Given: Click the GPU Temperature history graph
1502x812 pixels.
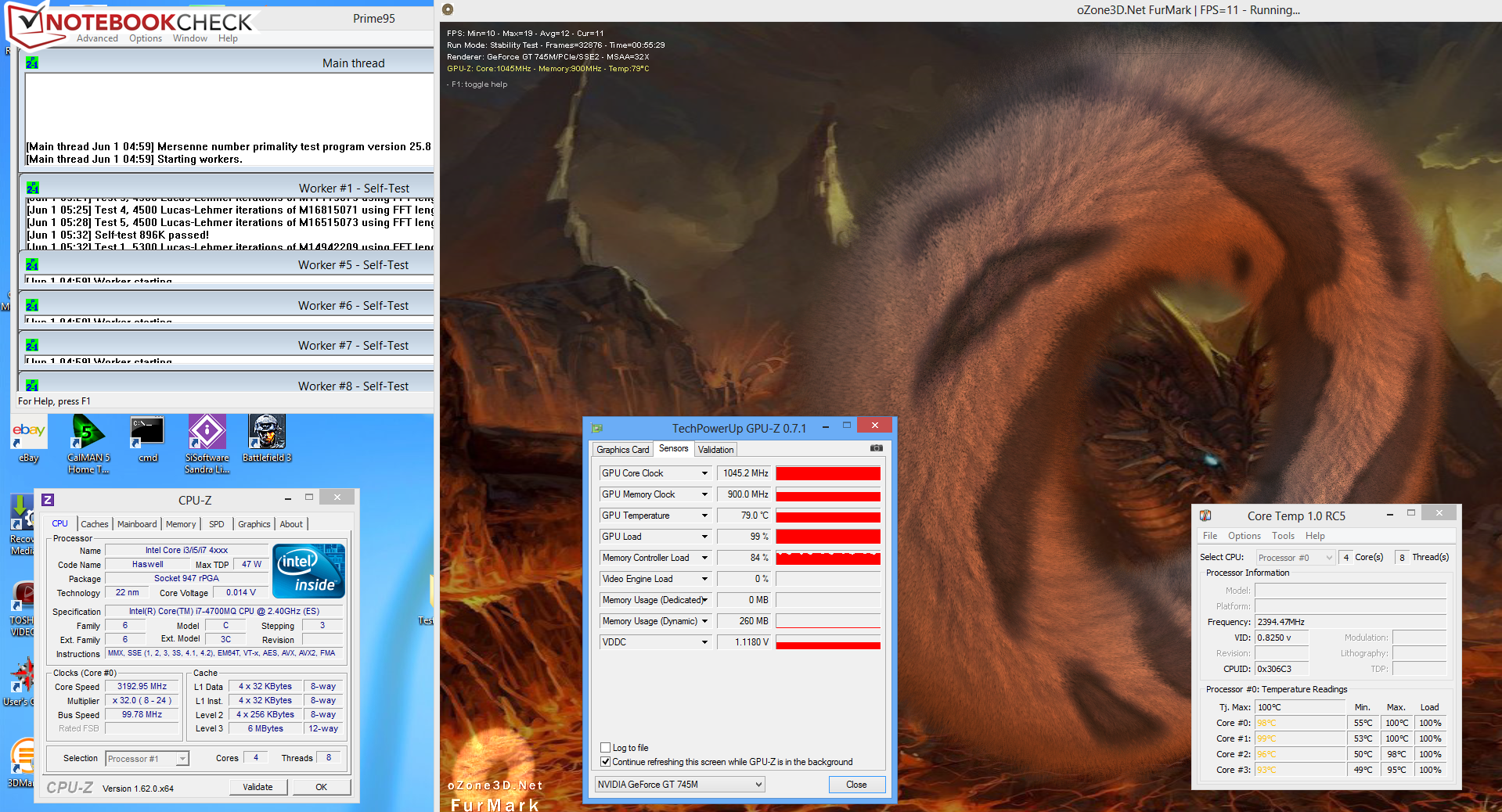Looking at the screenshot, I should [828, 516].
